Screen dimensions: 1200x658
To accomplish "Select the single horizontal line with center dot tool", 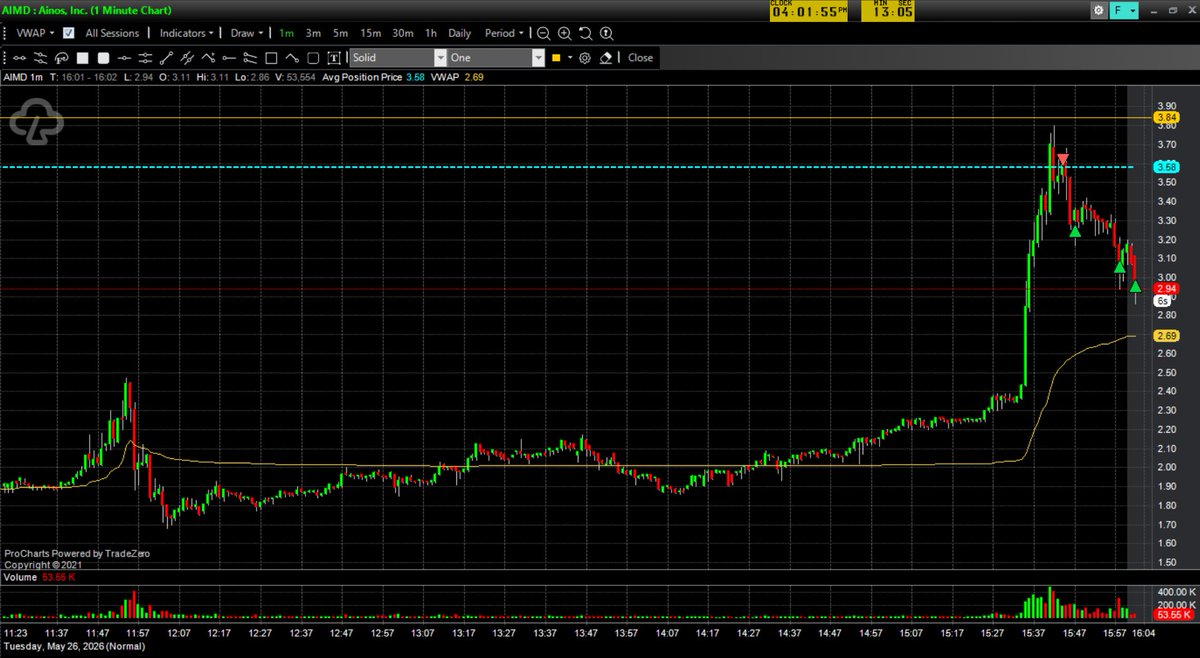I will click(124, 58).
